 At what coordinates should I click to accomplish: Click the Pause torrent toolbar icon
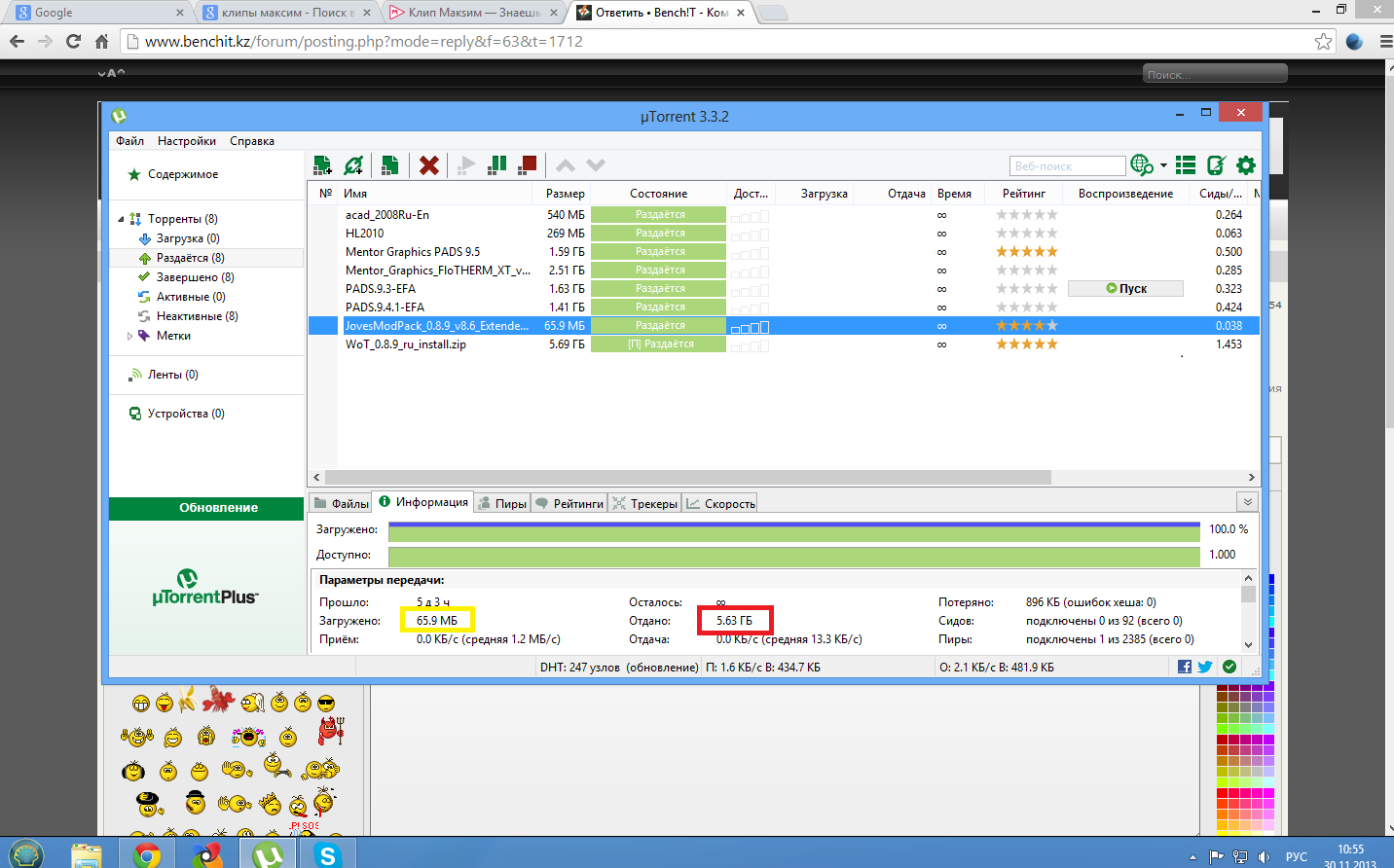(497, 165)
